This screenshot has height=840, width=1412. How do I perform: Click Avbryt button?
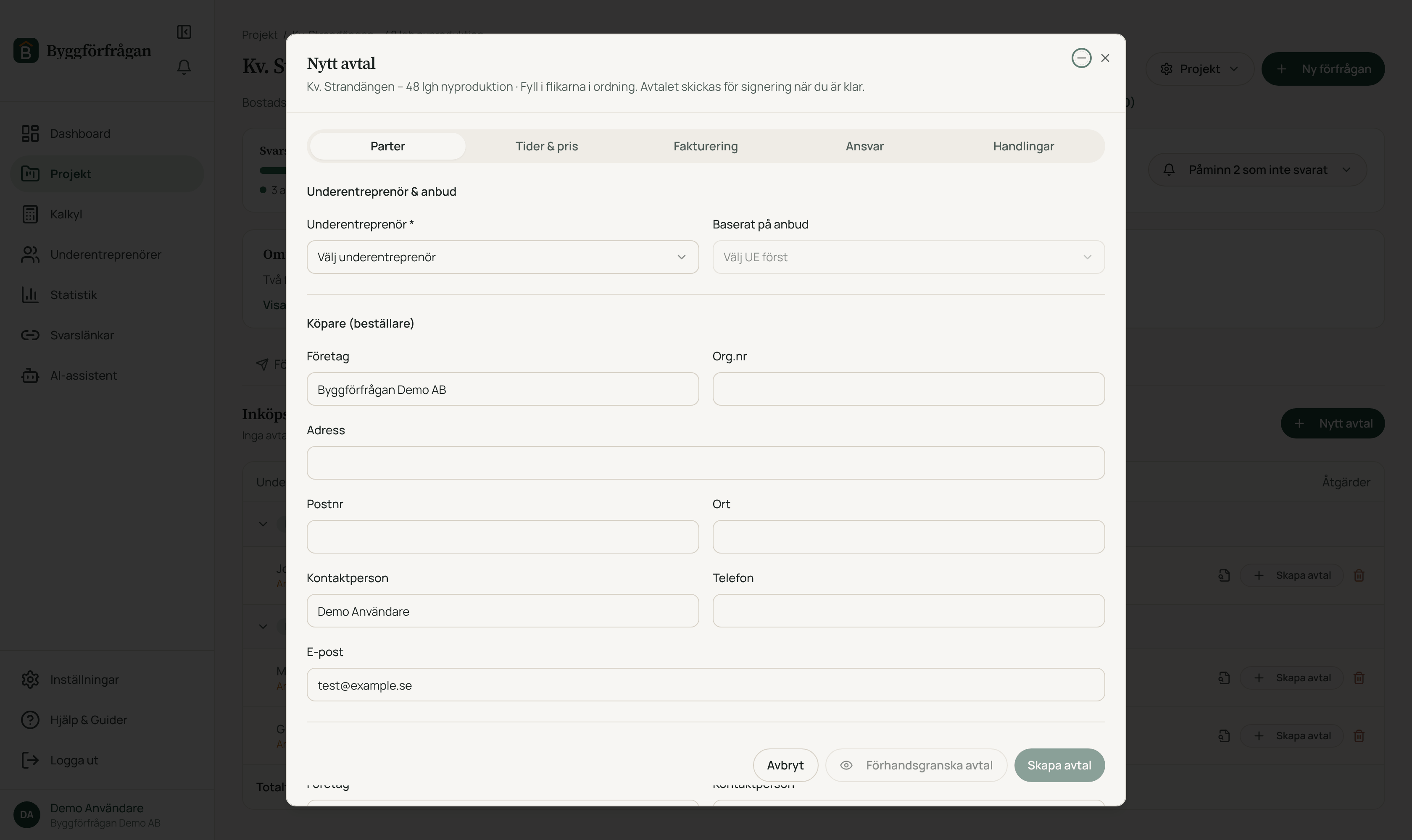[x=785, y=765]
